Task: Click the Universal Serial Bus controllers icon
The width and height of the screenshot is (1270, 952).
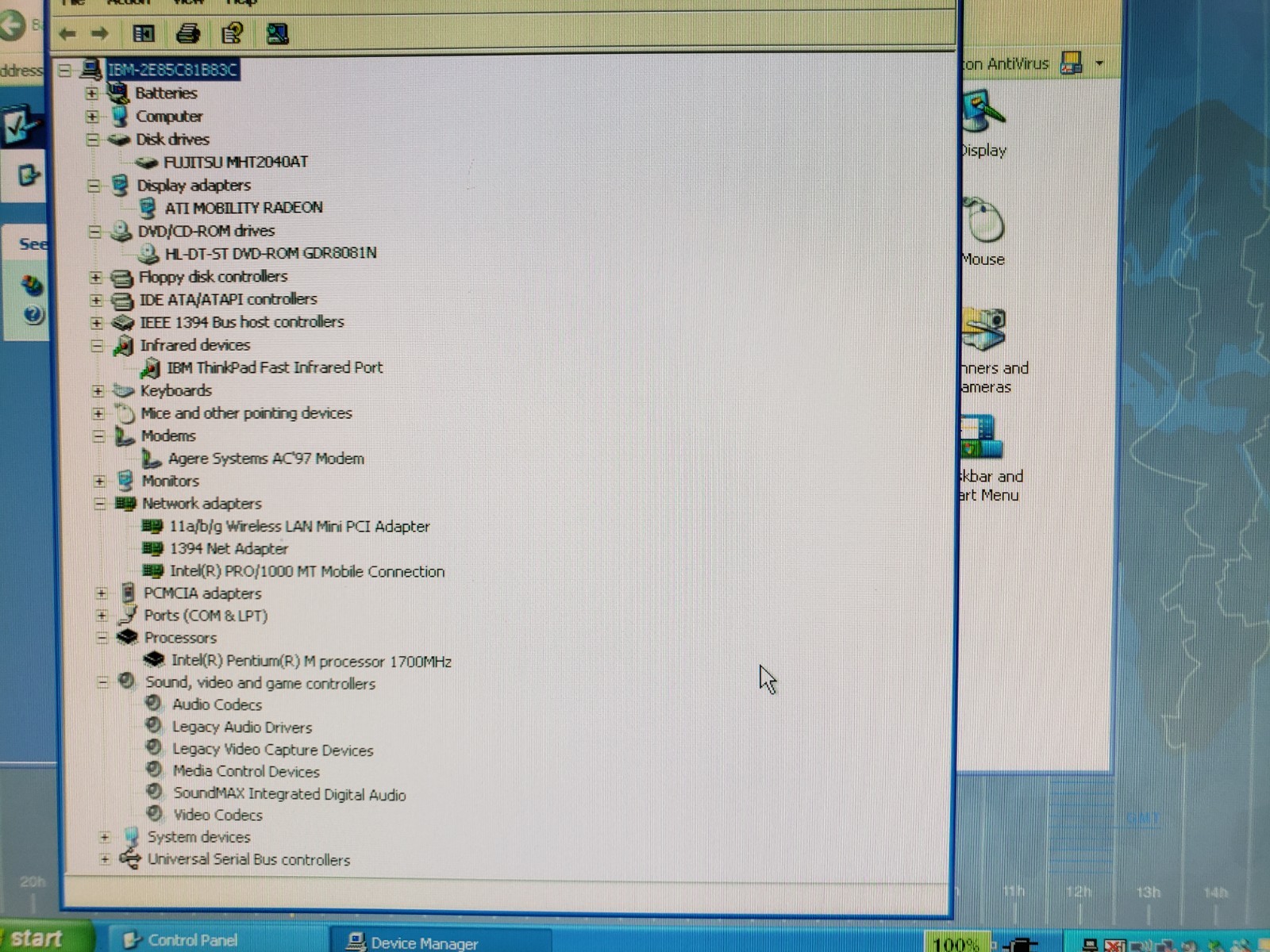Action: 130,858
